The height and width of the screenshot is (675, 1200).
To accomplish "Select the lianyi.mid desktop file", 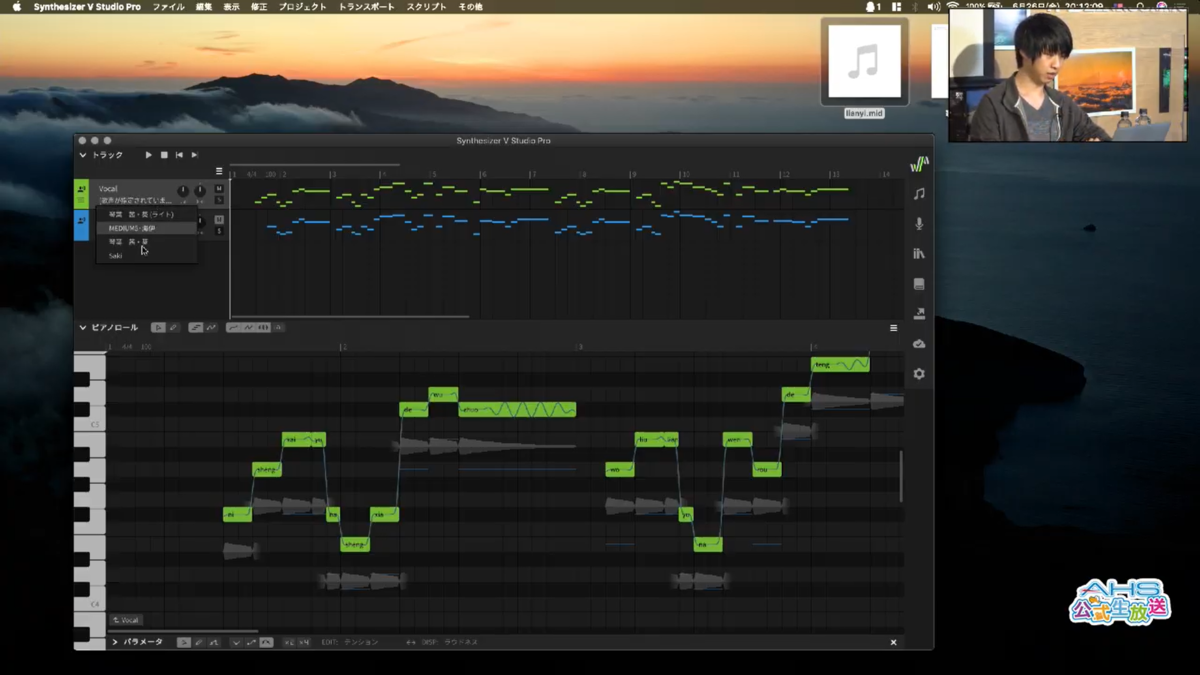I will (864, 68).
